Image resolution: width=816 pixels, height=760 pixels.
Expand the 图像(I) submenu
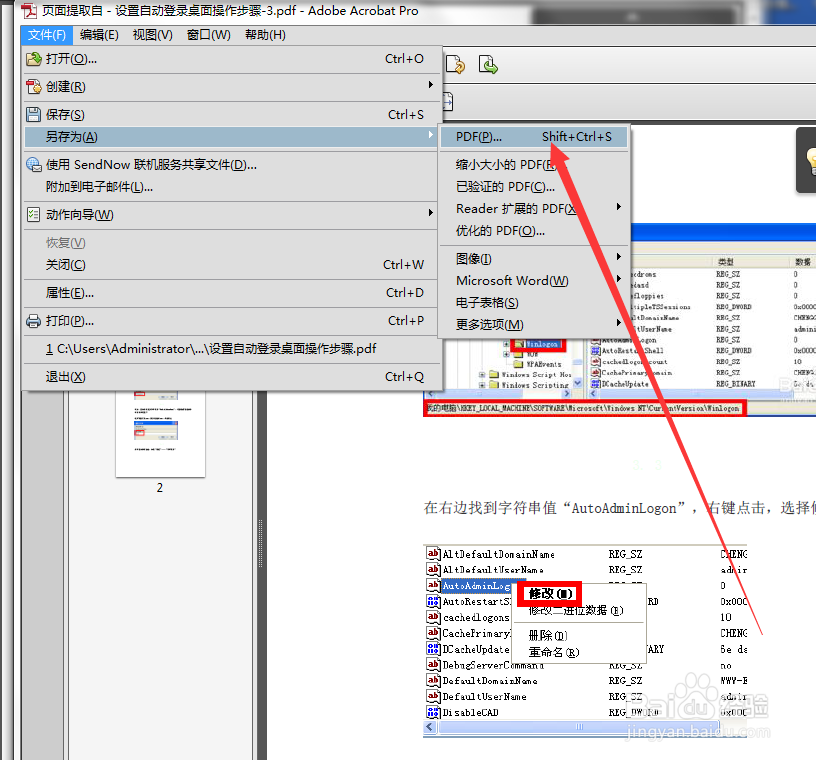(534, 259)
